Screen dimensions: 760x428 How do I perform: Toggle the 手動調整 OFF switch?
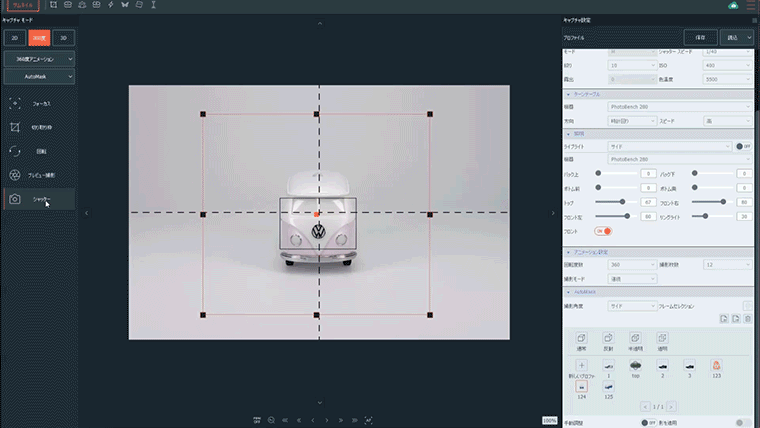tap(649, 423)
